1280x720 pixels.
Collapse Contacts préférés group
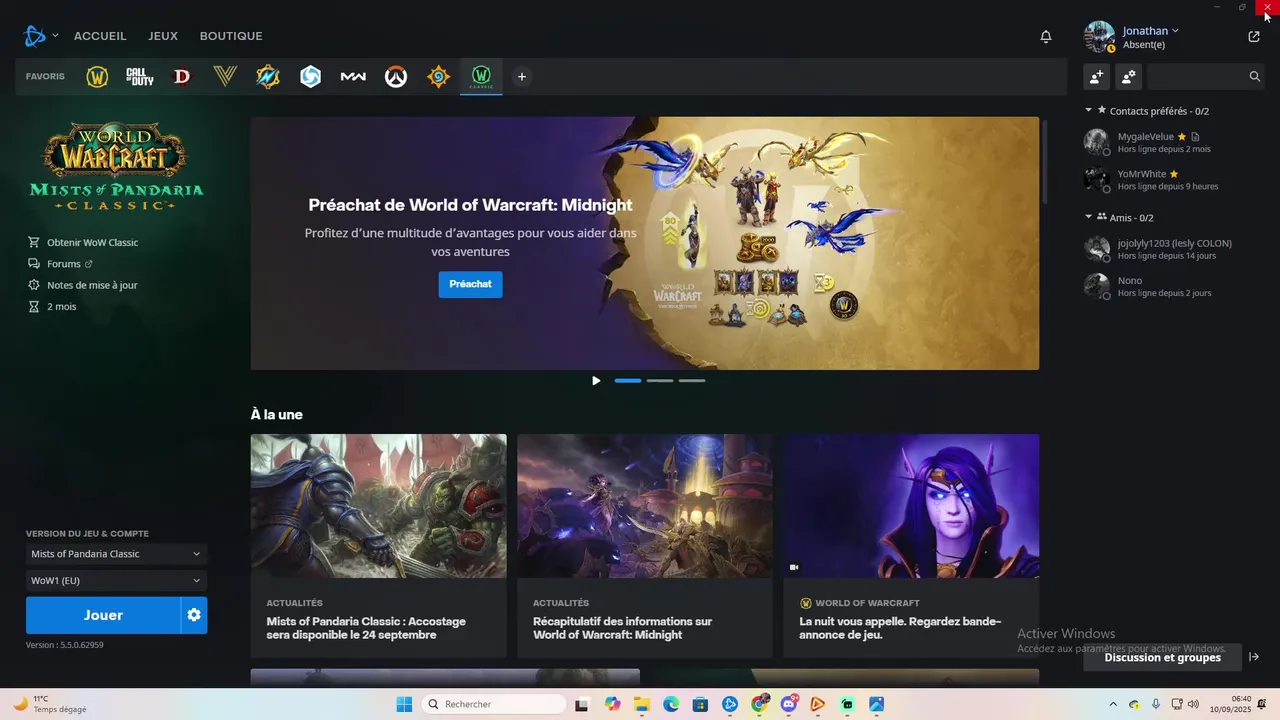coord(1089,111)
